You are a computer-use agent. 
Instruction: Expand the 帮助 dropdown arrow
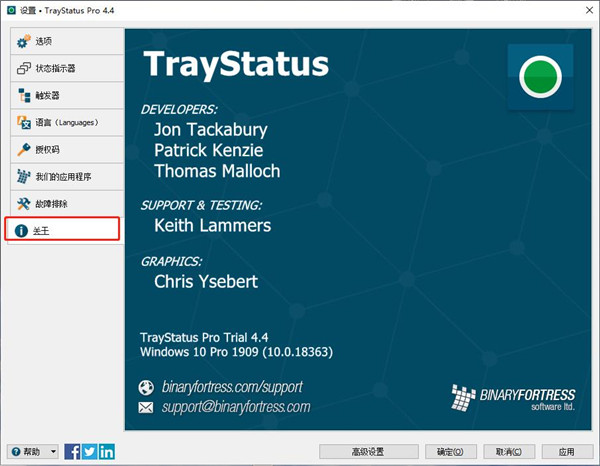(54, 452)
